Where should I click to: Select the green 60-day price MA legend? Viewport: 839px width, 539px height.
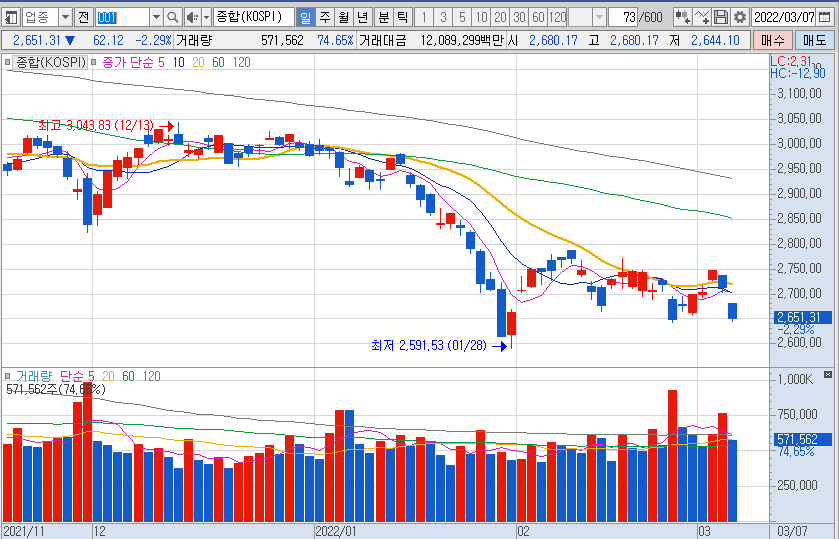coord(218,62)
